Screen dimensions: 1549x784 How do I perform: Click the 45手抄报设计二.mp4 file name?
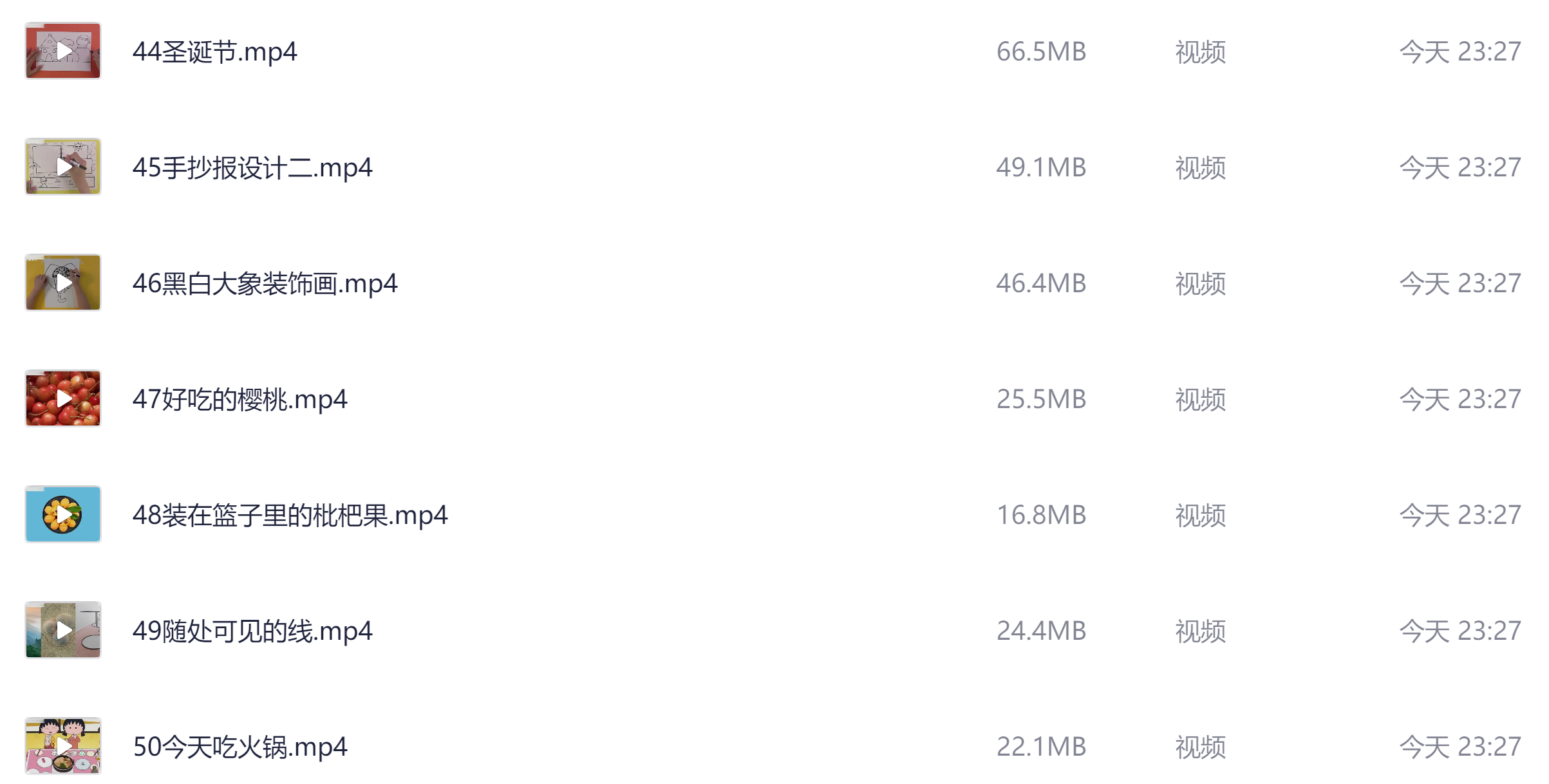[252, 167]
